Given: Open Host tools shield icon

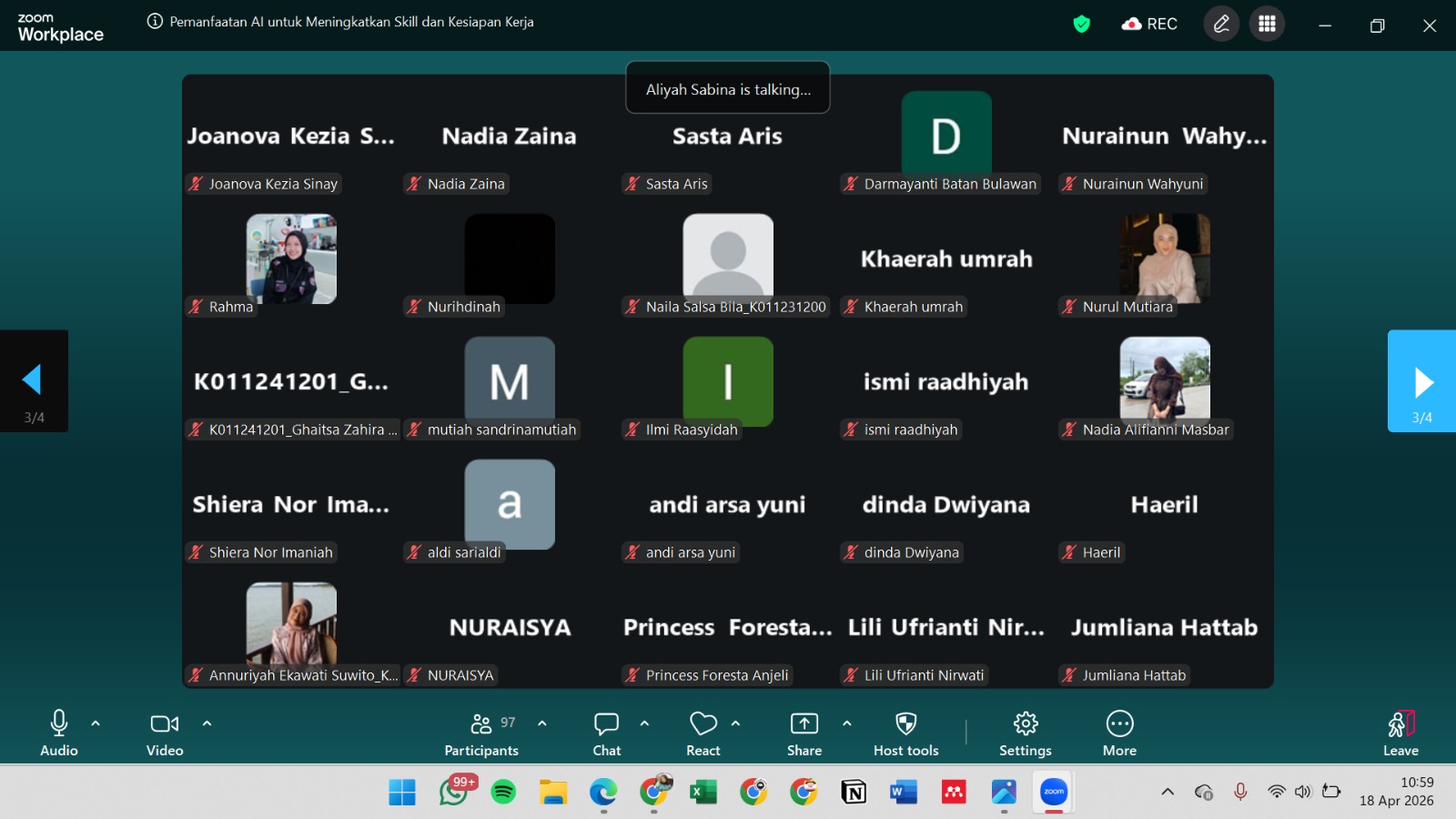Looking at the screenshot, I should coord(905,733).
